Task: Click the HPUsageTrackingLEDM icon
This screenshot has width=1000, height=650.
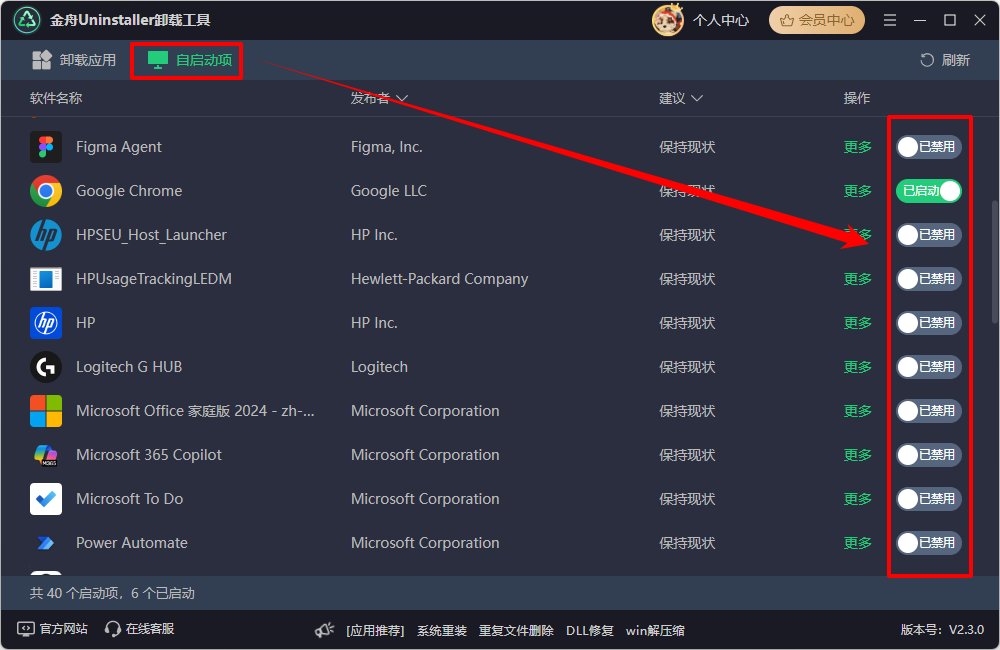Action: pos(46,279)
